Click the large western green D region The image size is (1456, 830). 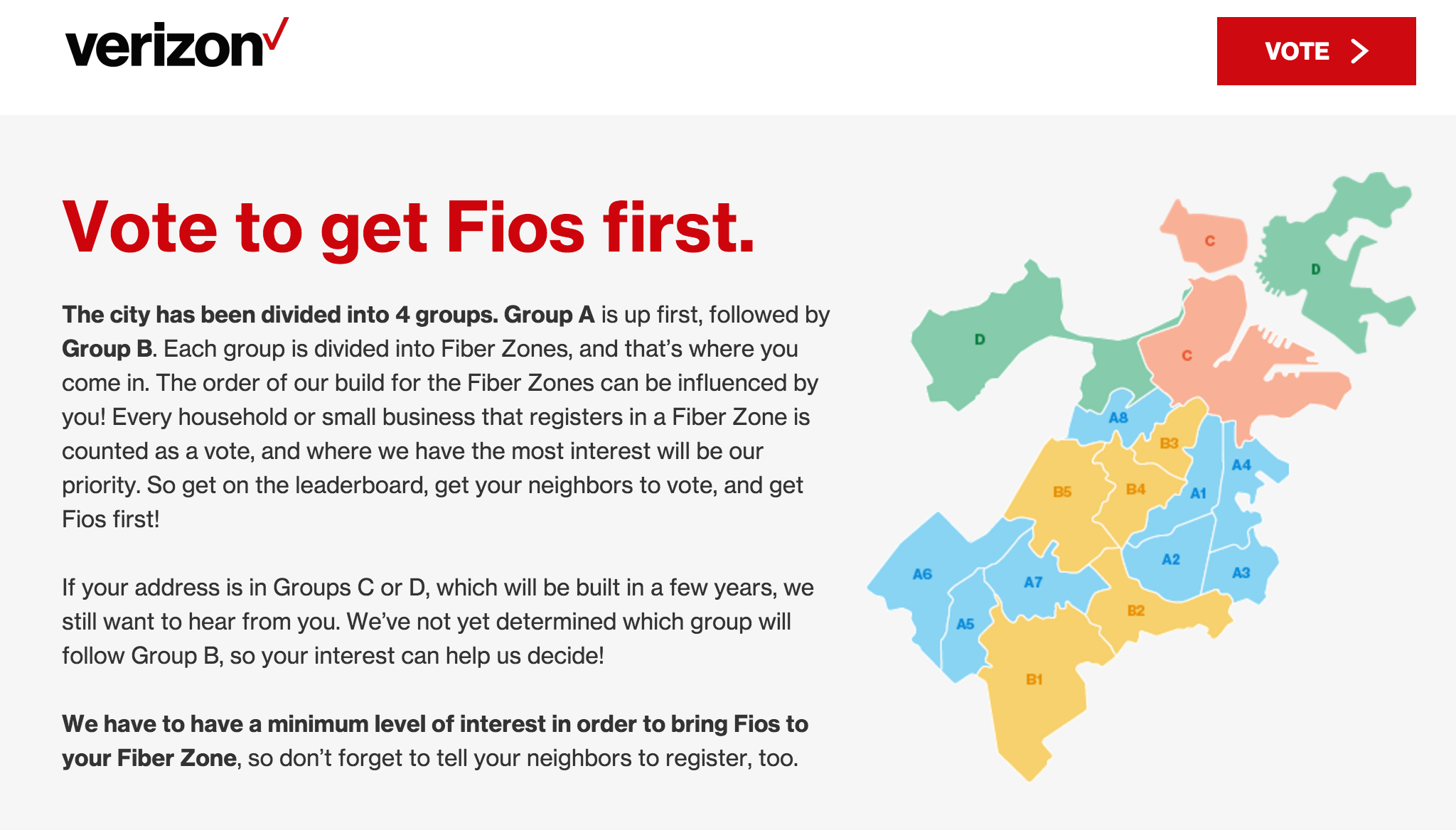point(980,339)
